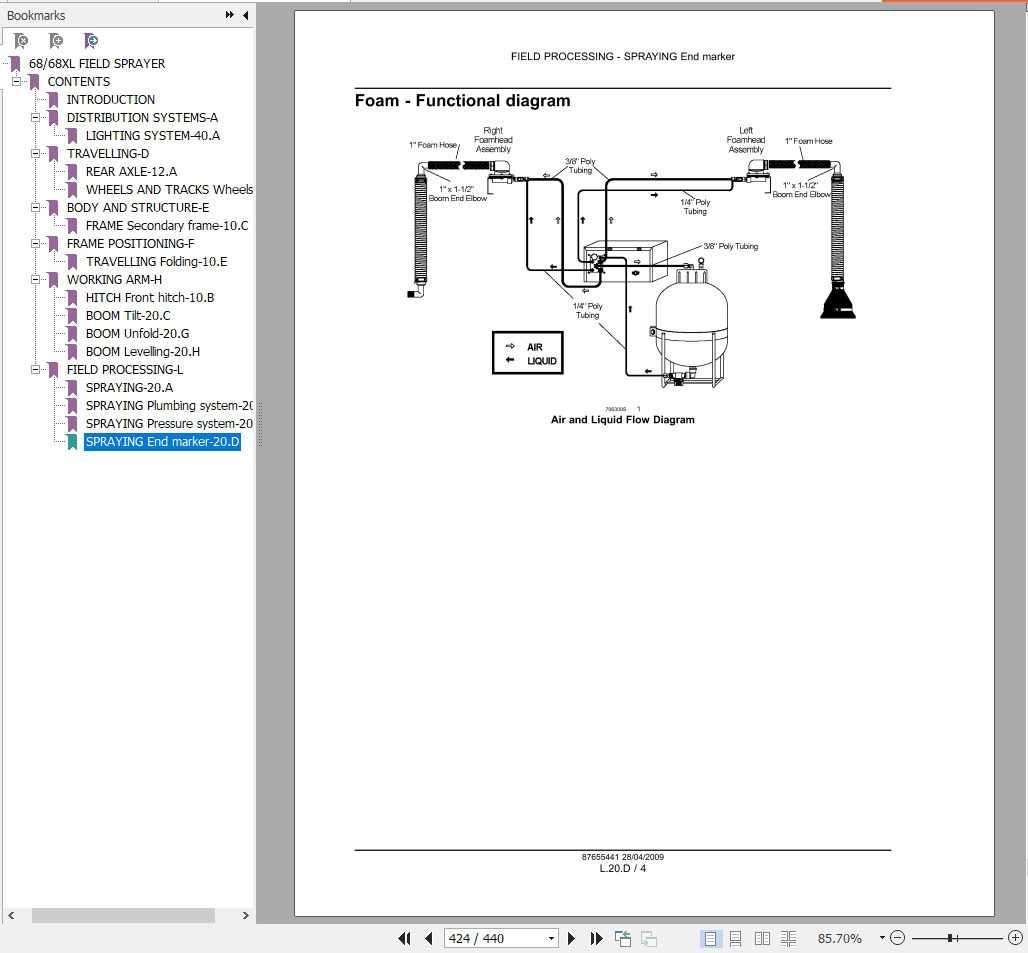
Task: Click the Bookmarks panel title
Action: [36, 15]
